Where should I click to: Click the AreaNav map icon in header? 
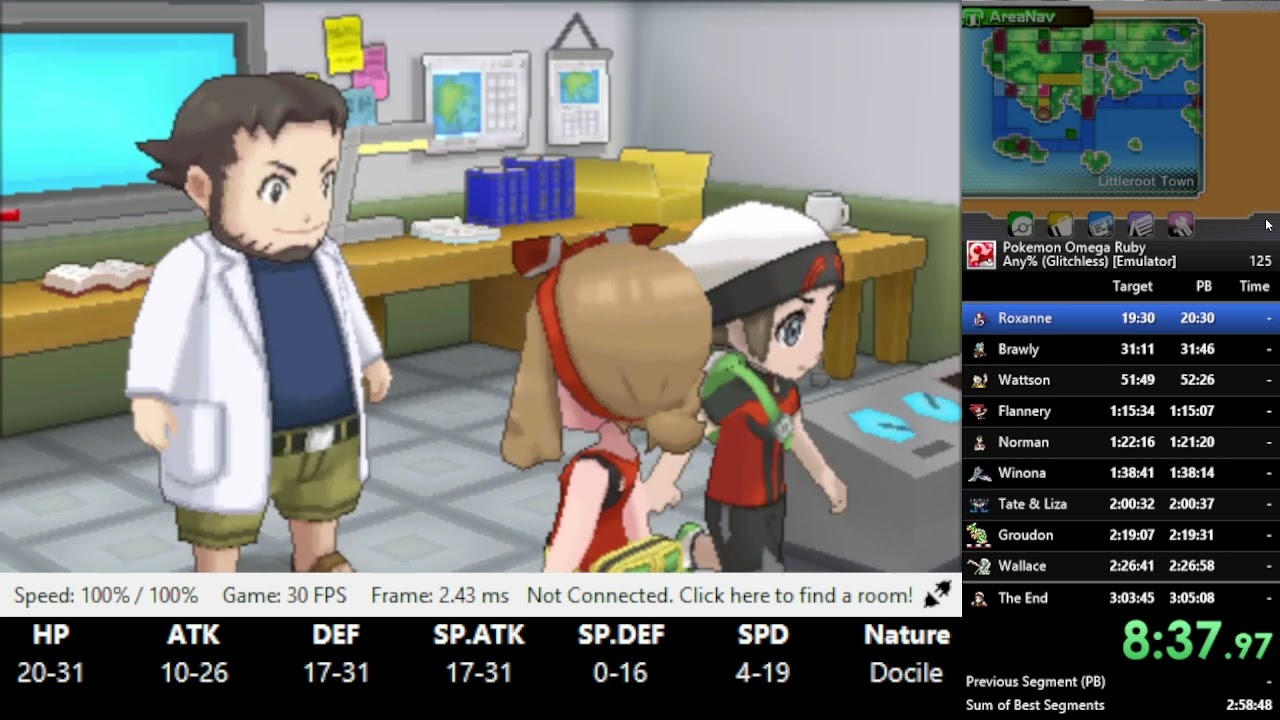click(x=975, y=16)
